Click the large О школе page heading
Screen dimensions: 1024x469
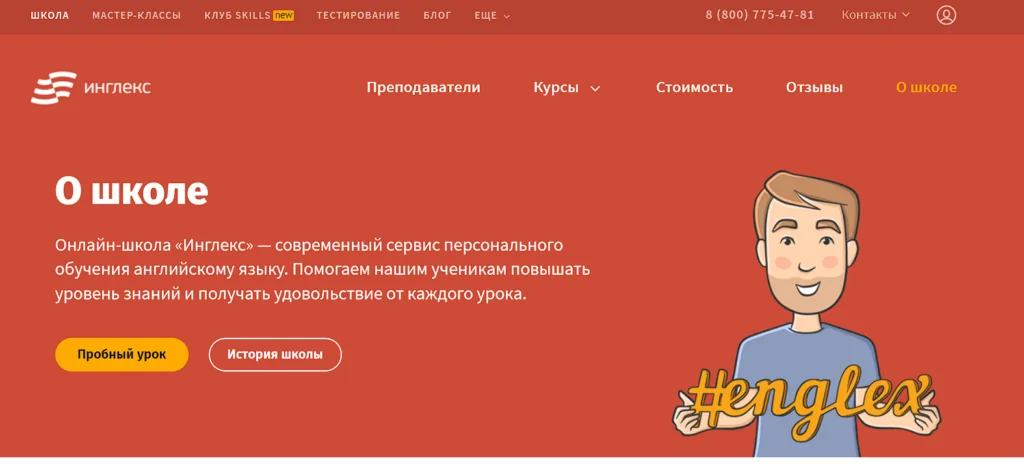(x=131, y=191)
